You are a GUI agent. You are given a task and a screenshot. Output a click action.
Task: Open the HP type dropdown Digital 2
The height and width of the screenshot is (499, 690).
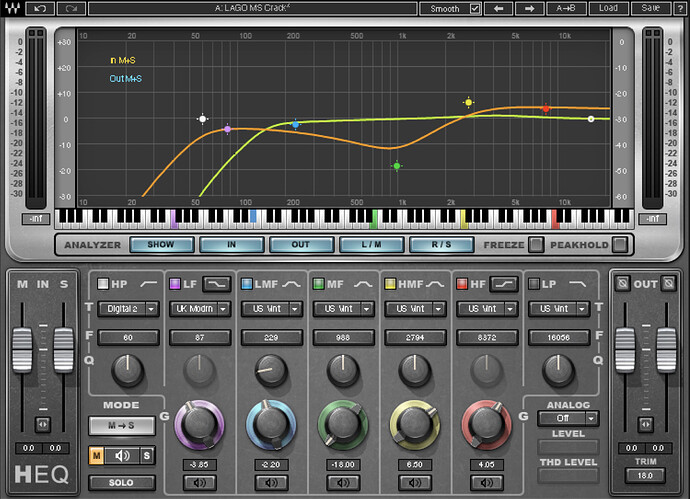point(128,309)
